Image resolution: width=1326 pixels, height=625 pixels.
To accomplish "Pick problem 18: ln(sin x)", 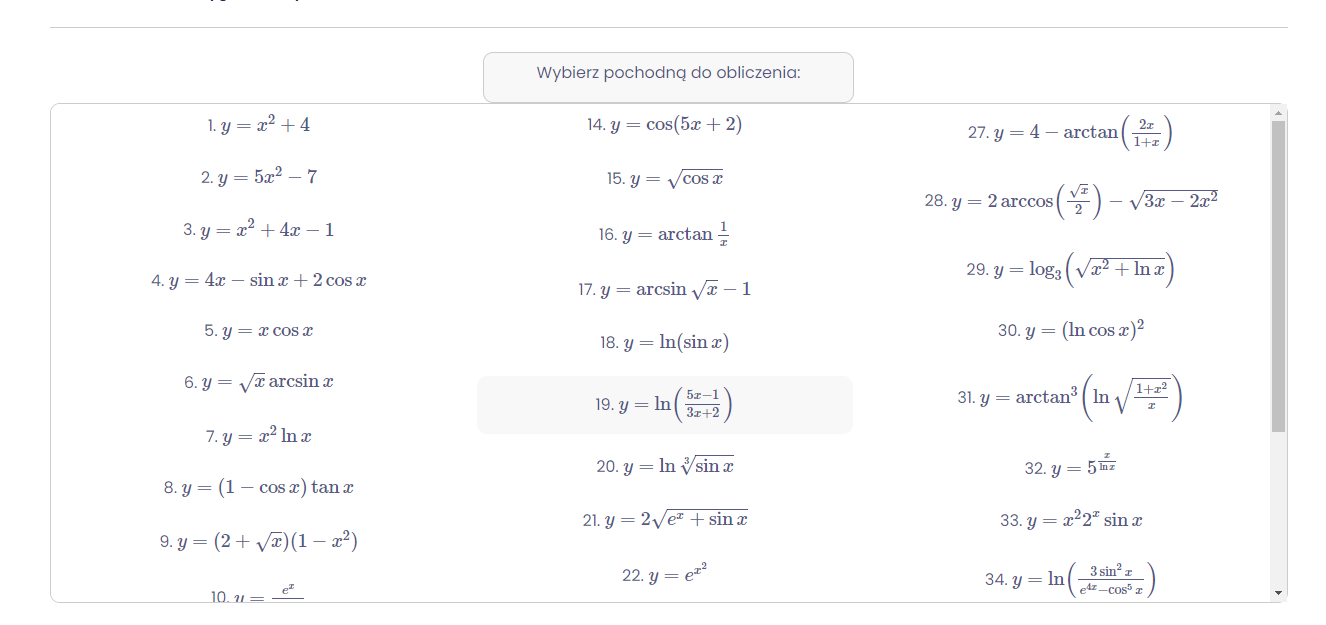I will point(665,341).
